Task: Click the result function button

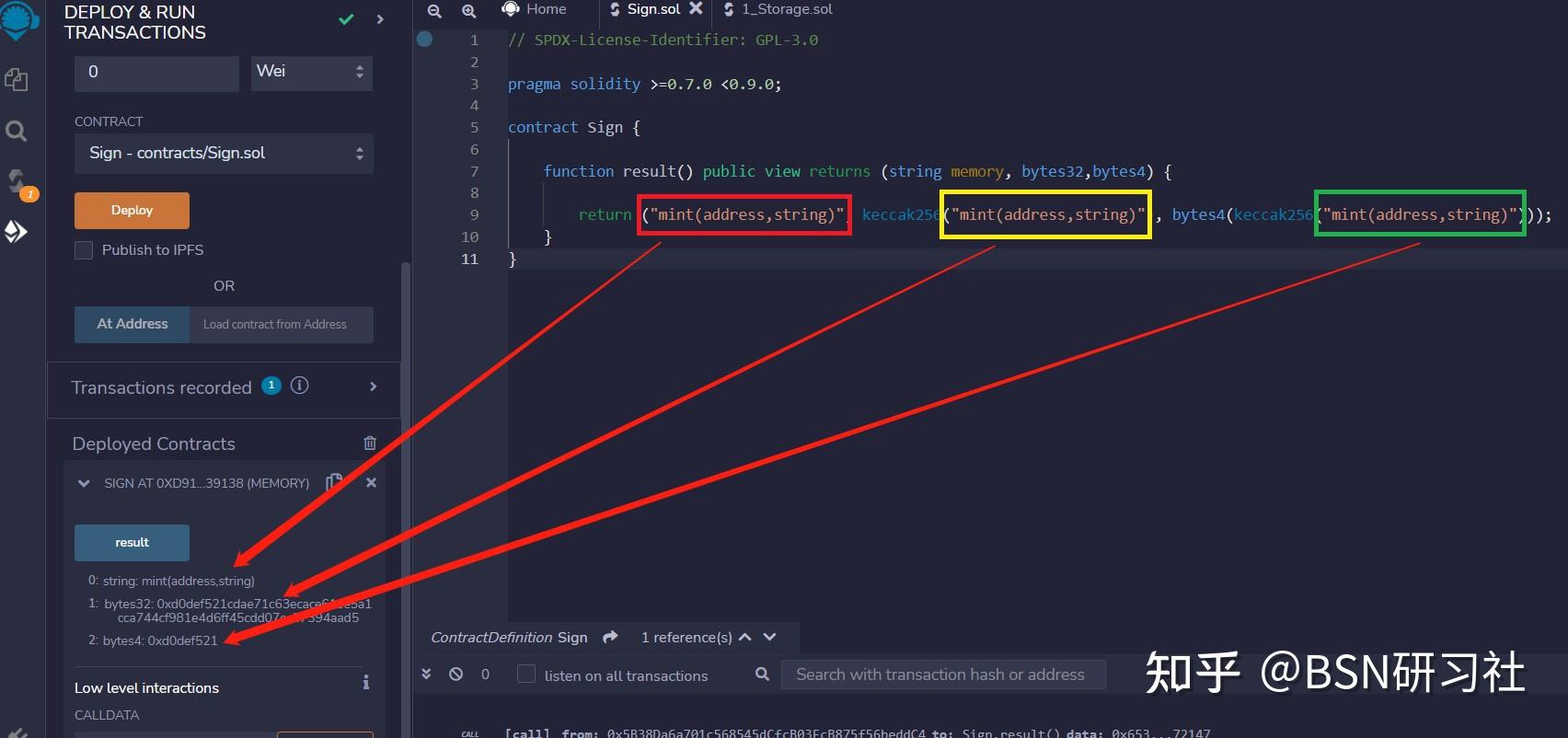Action: pos(132,543)
